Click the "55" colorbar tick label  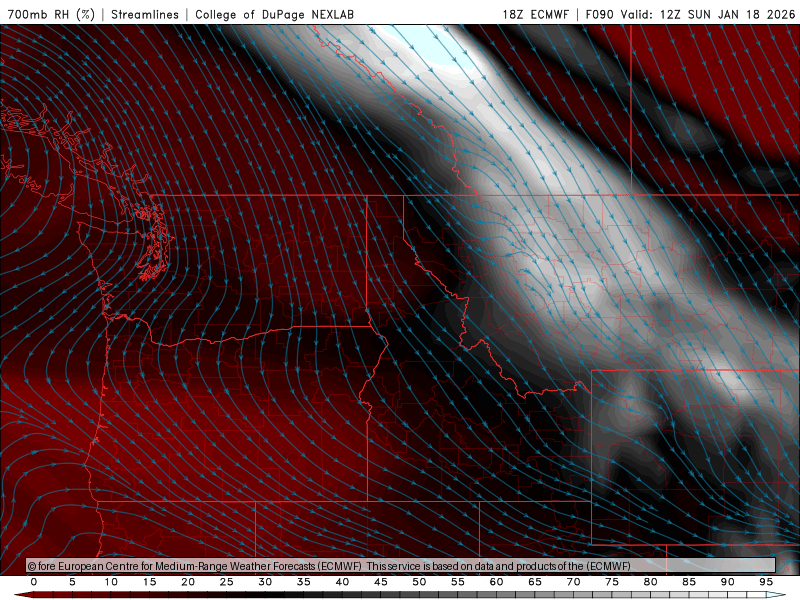tap(458, 582)
